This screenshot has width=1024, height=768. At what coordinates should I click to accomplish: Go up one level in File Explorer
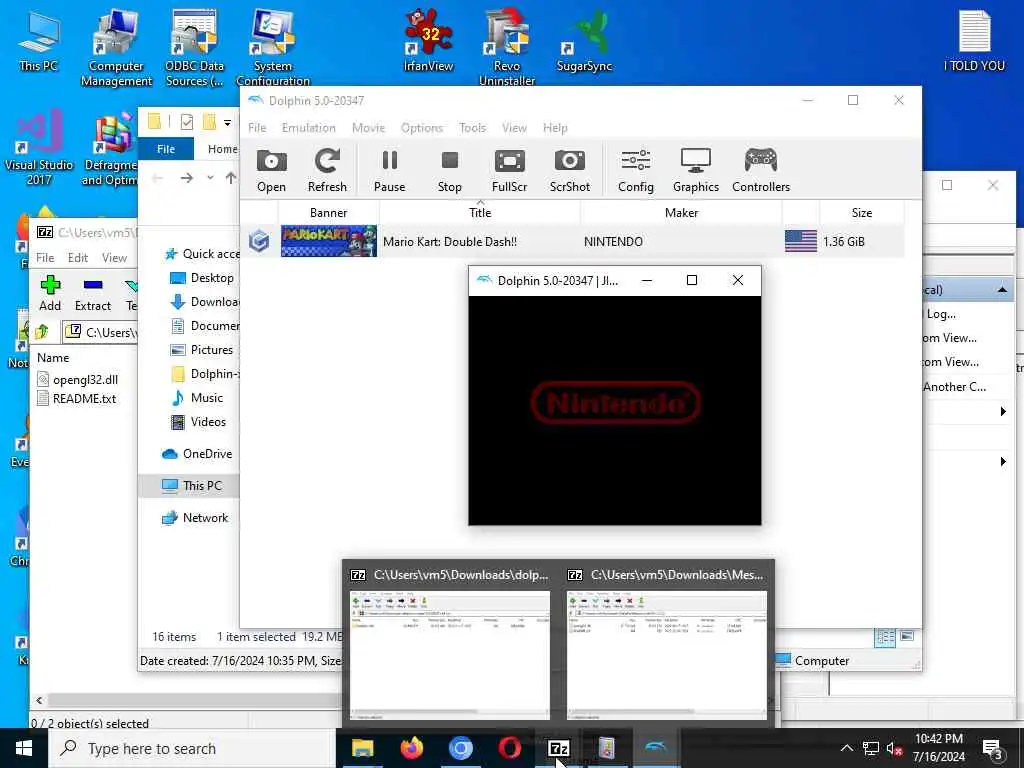point(231,178)
